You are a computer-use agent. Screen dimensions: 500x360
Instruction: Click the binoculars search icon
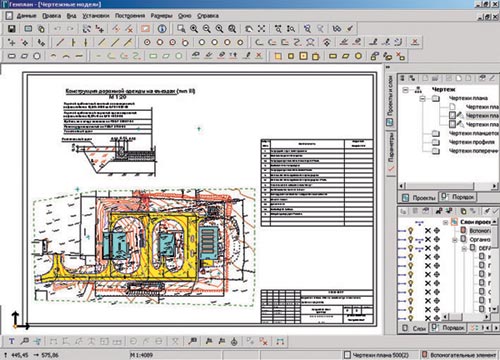point(337,29)
